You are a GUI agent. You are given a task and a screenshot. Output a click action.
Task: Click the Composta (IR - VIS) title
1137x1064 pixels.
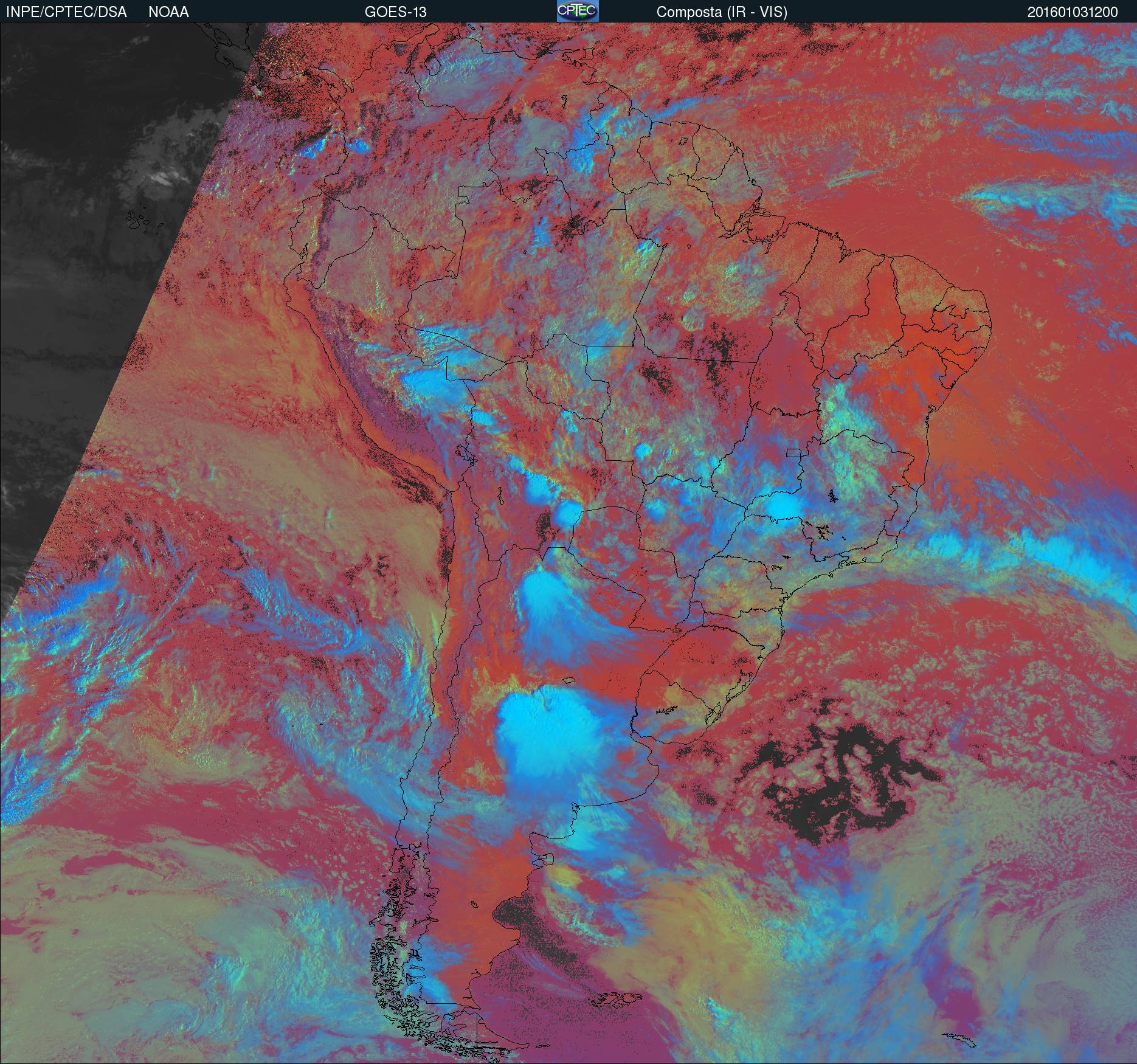coord(722,12)
